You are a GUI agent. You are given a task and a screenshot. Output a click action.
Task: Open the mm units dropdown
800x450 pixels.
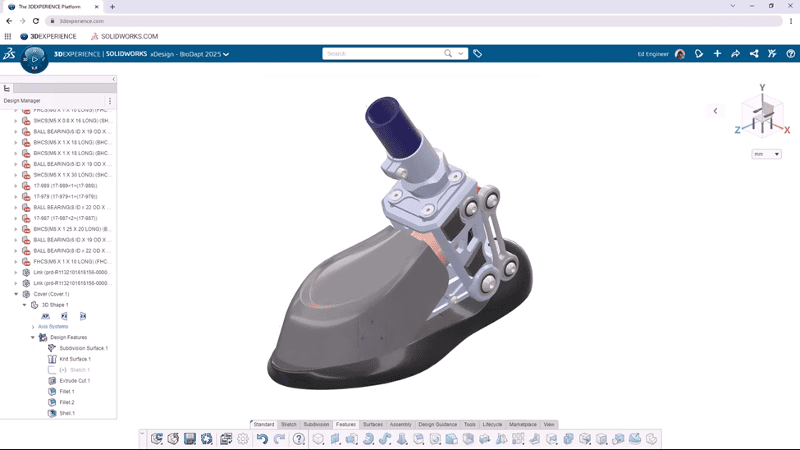pos(767,154)
